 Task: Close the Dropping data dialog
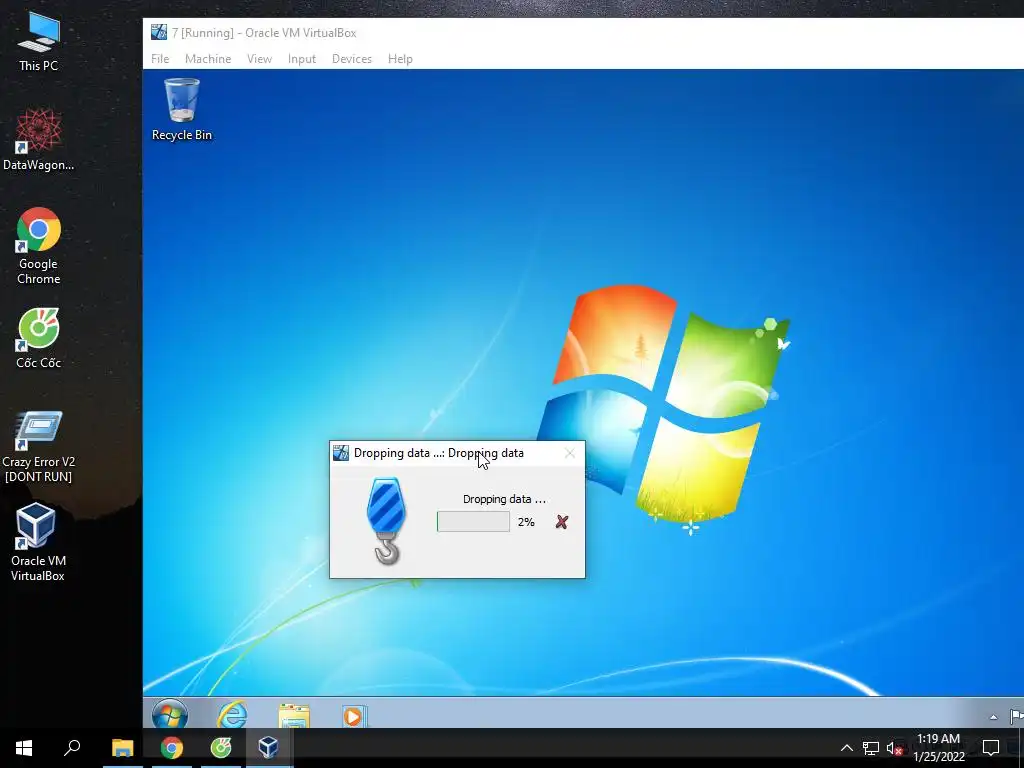pos(569,453)
